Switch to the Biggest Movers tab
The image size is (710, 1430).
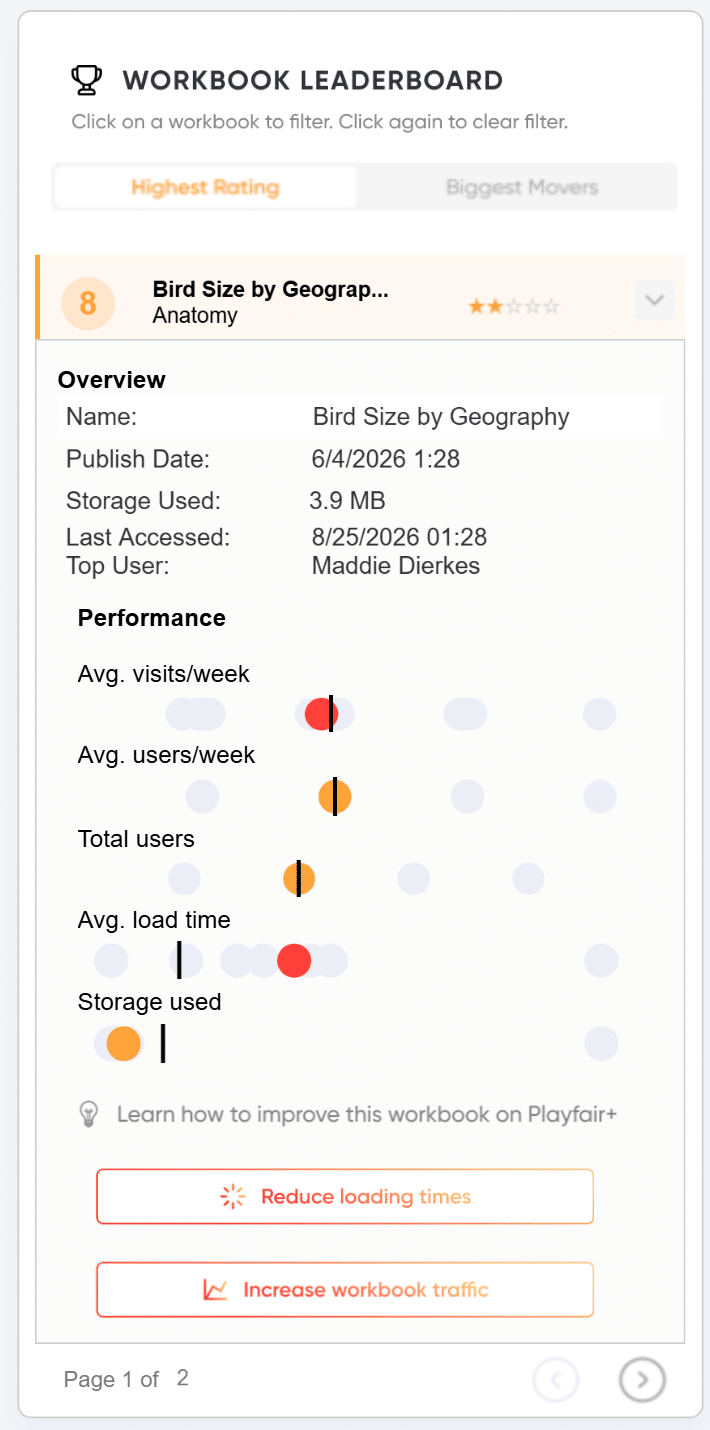(522, 187)
